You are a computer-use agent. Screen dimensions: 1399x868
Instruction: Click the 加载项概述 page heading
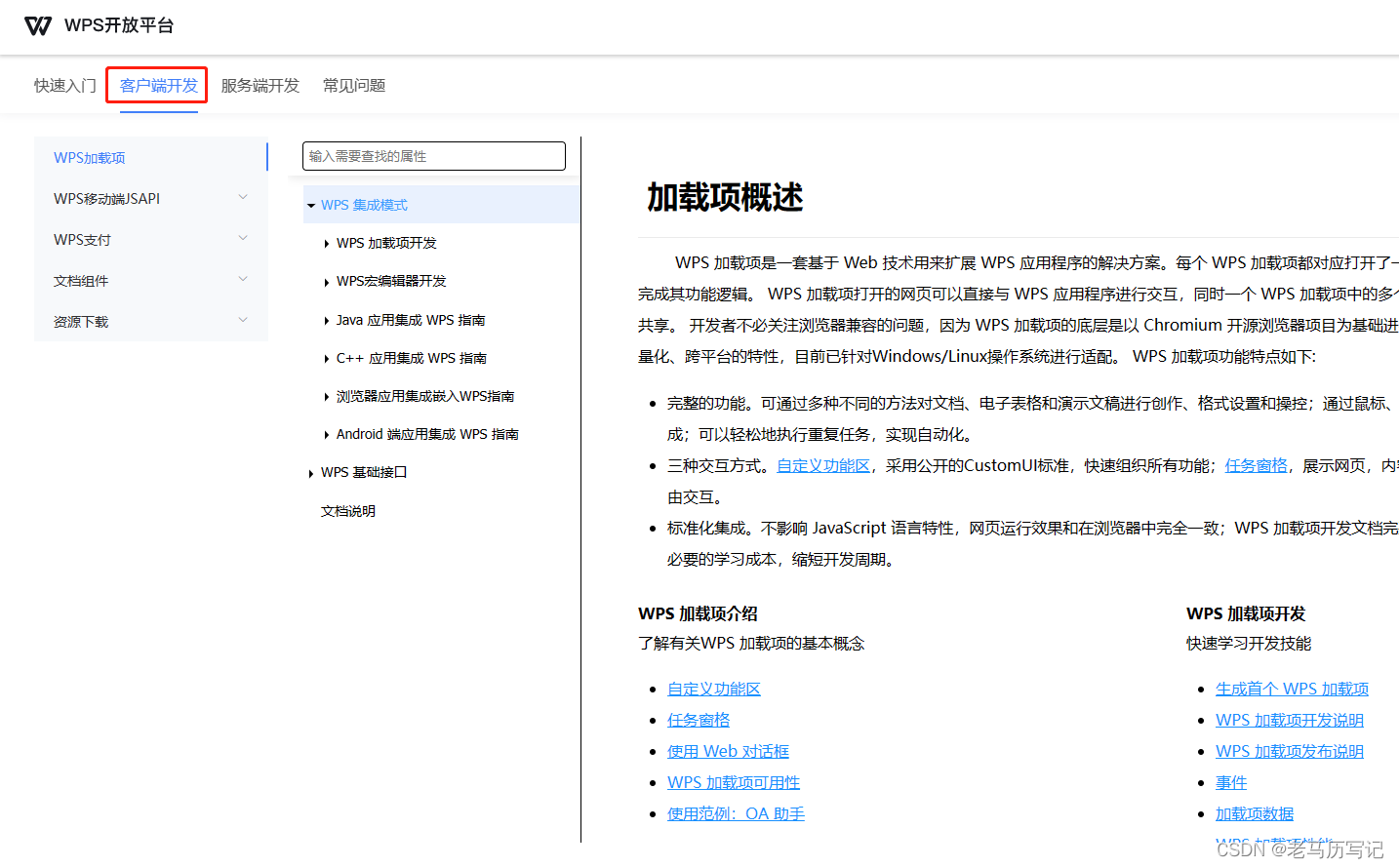coord(725,198)
